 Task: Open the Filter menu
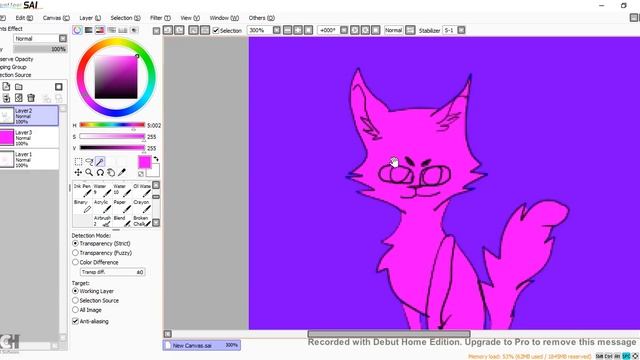point(160,18)
